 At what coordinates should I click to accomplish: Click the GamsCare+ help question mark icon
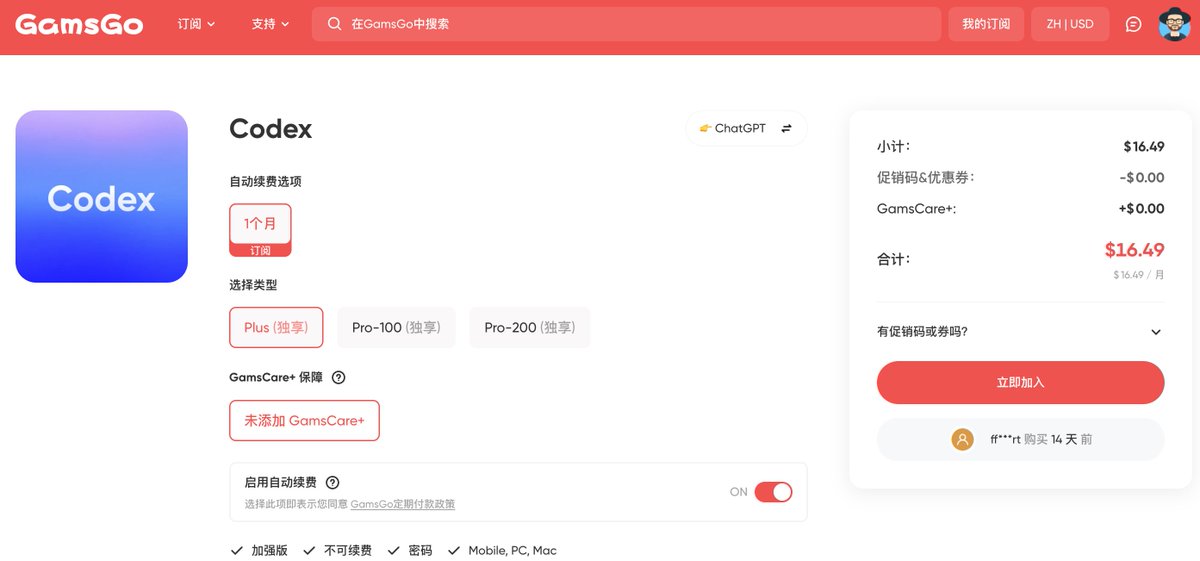(338, 377)
